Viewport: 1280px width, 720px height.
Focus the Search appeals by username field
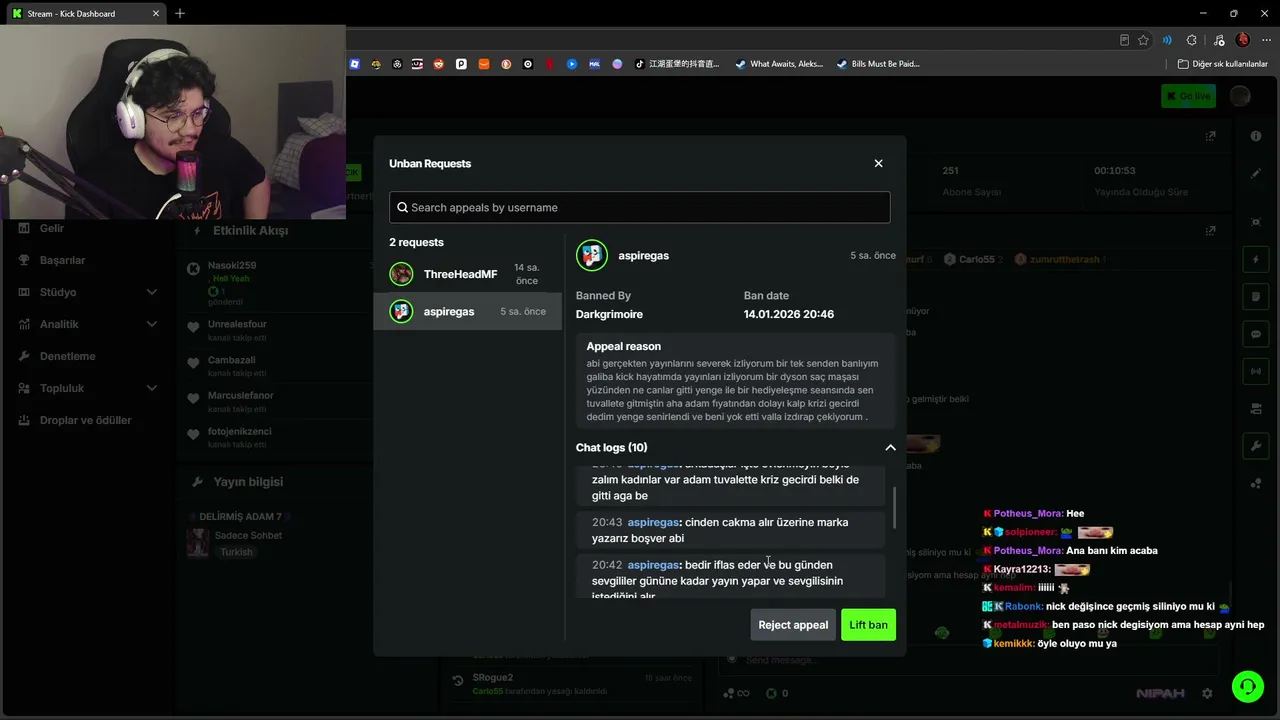click(x=640, y=207)
